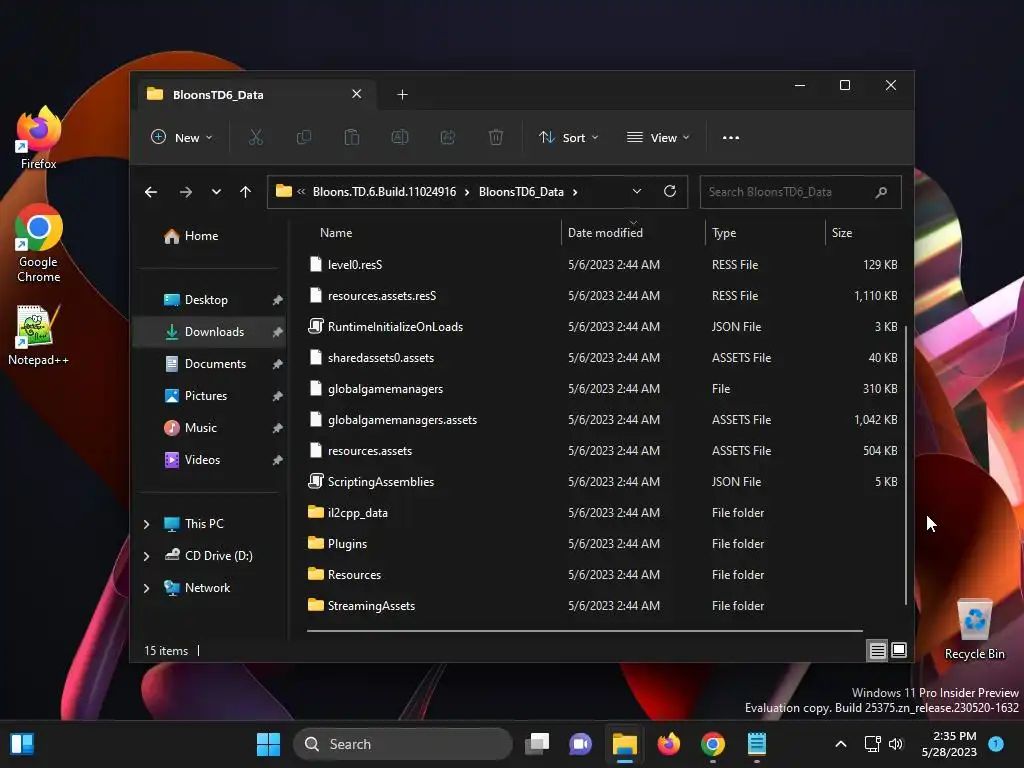Viewport: 1024px width, 768px height.
Task: Show recent locations dropdown arrow
Action: coord(216,192)
